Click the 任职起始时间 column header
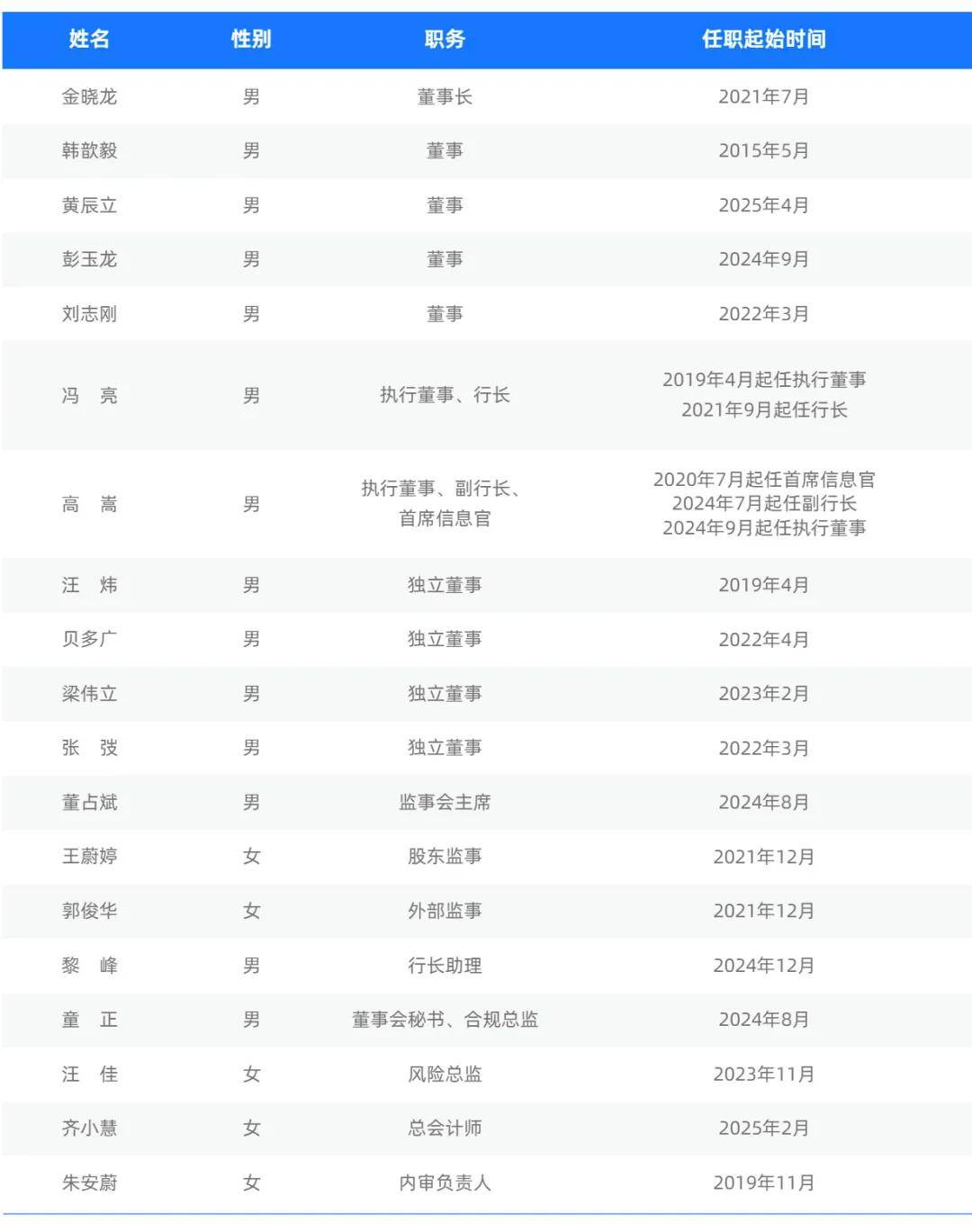Image resolution: width=972 pixels, height=1232 pixels. click(x=764, y=39)
